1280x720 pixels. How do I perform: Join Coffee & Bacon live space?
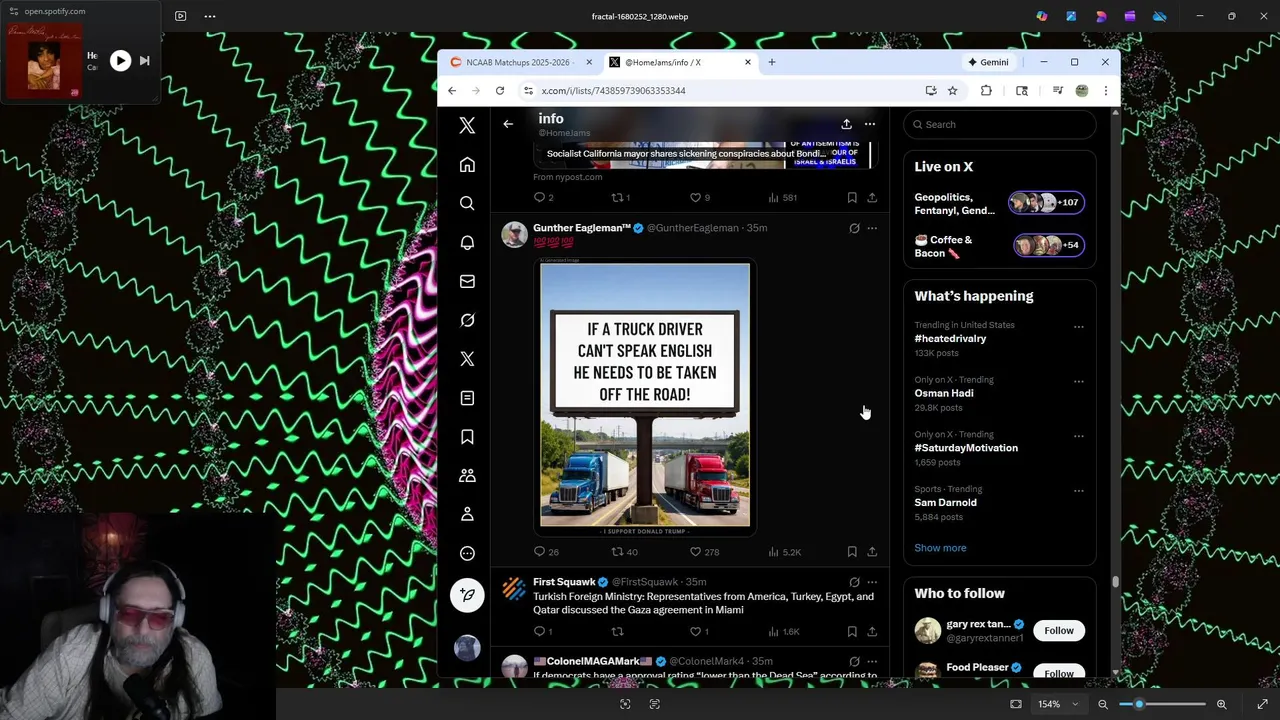1000,246
